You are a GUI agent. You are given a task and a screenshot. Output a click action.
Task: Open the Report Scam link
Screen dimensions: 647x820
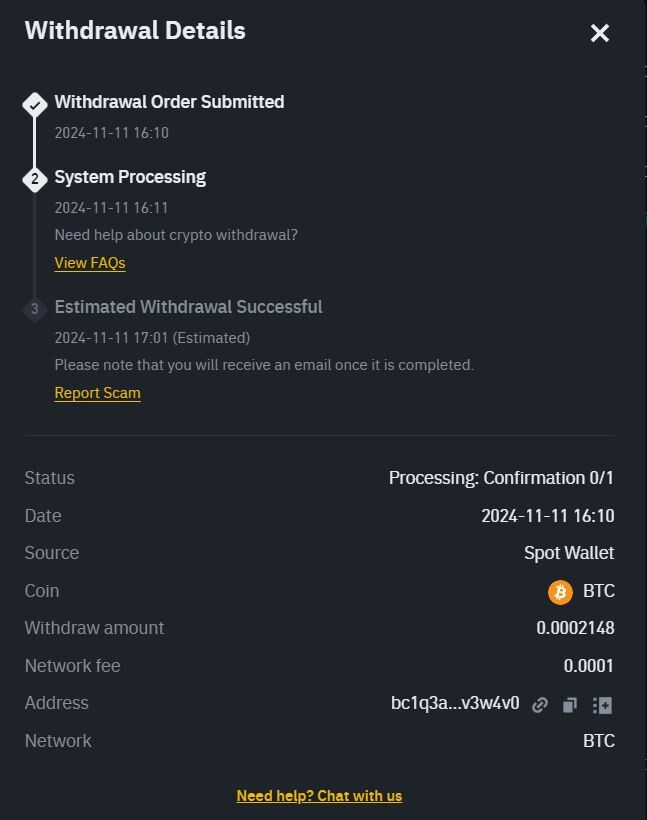tap(98, 393)
